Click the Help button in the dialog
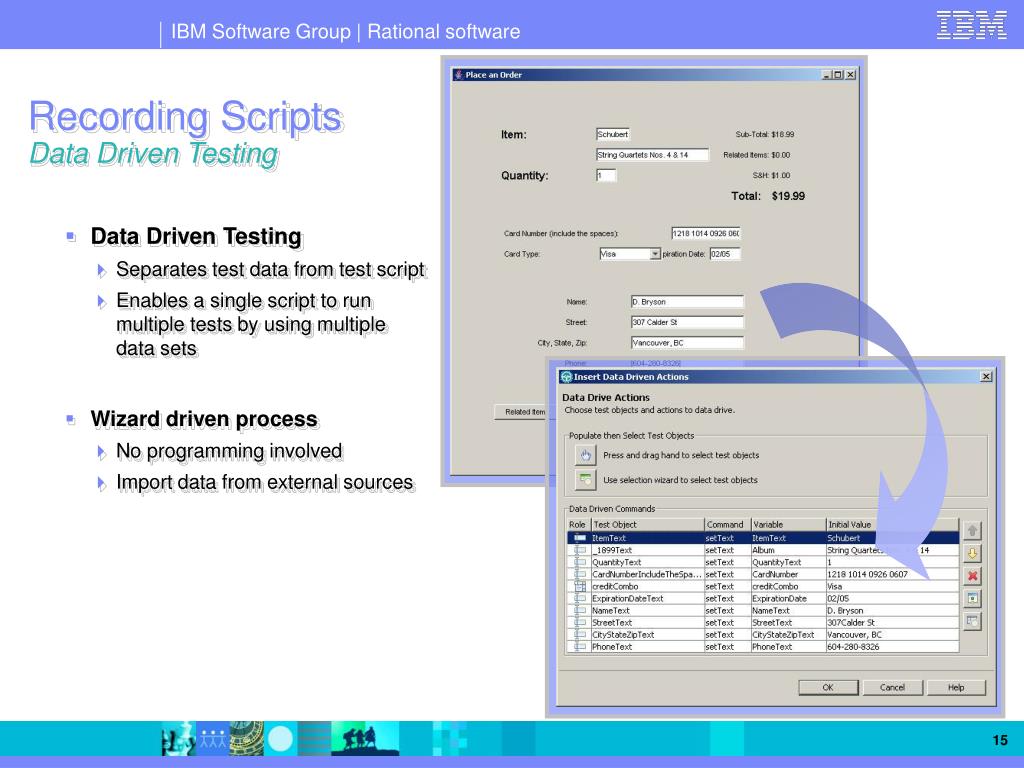The image size is (1024, 768). [956, 687]
